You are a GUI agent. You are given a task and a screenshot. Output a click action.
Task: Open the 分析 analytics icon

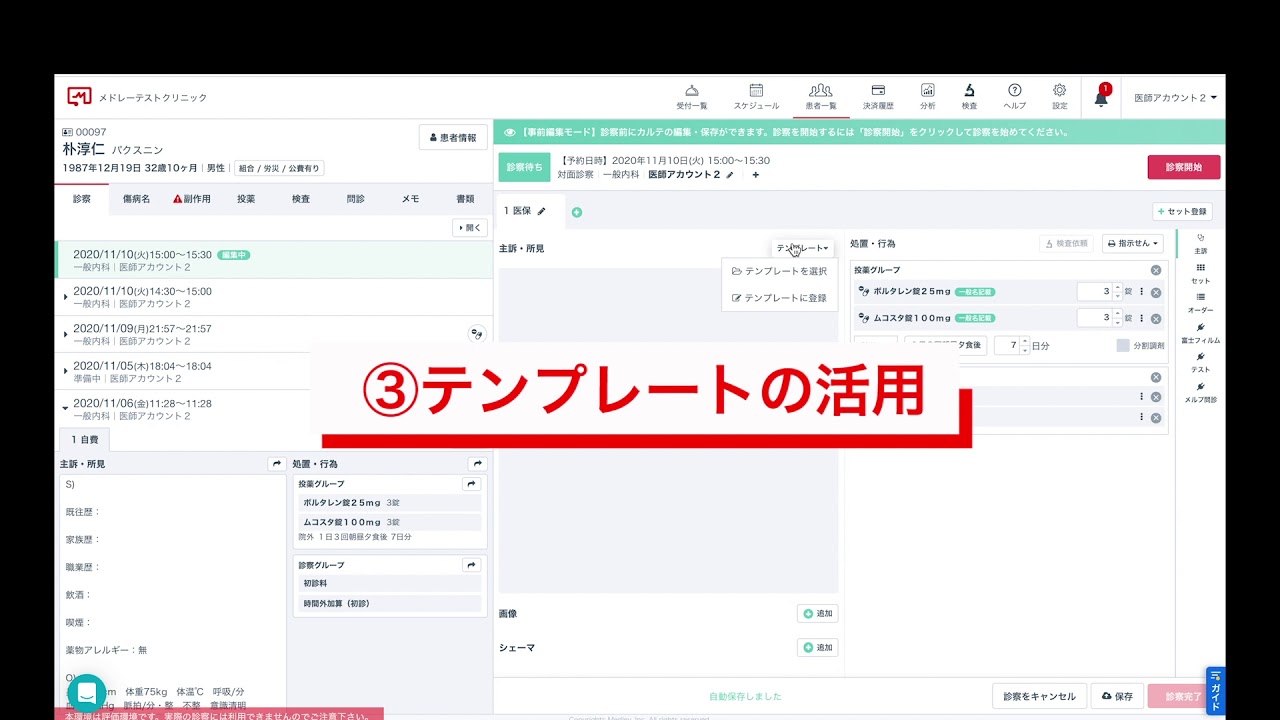[x=928, y=96]
